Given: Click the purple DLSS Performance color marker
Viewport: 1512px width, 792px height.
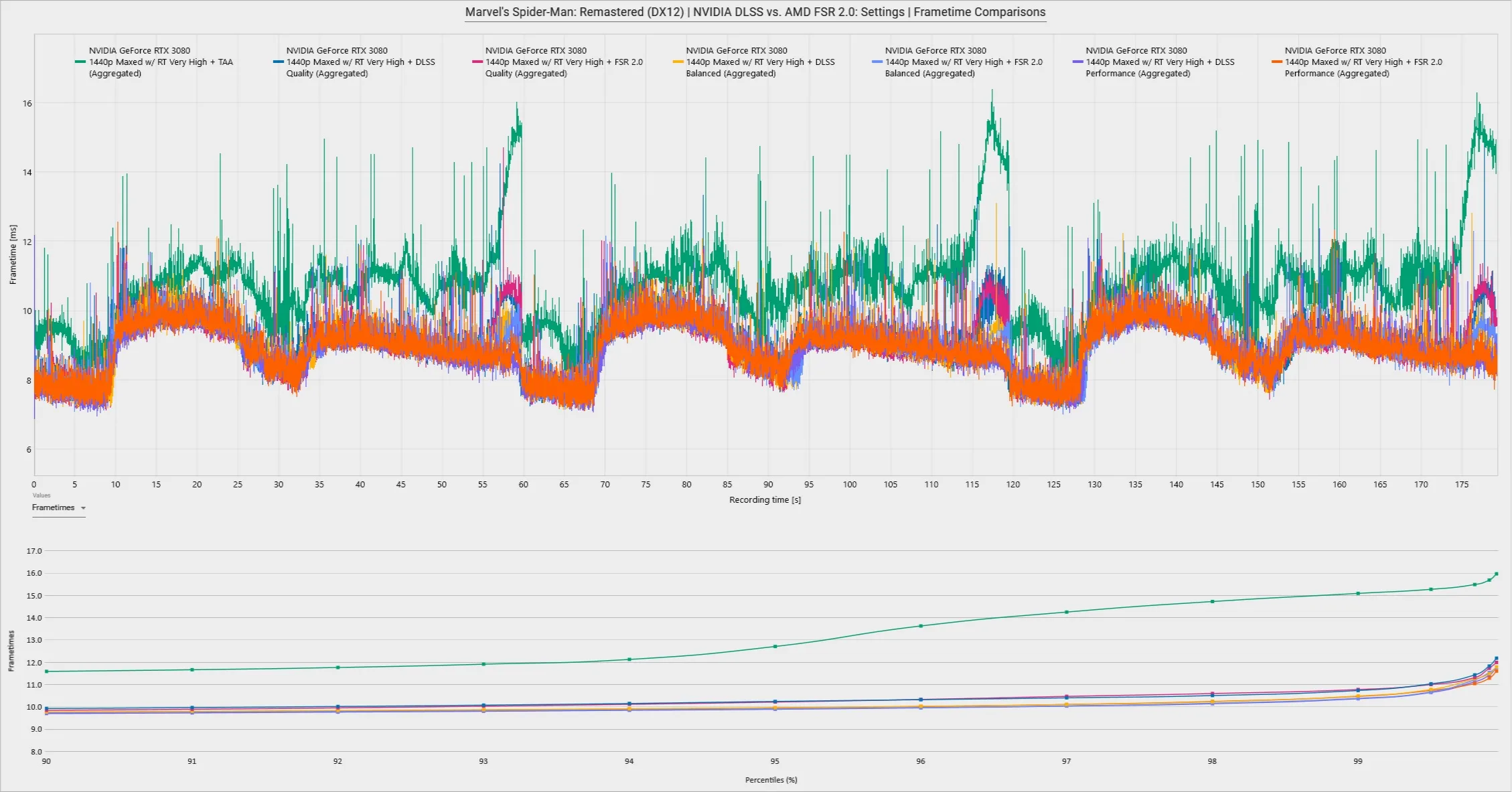Looking at the screenshot, I should [1077, 62].
